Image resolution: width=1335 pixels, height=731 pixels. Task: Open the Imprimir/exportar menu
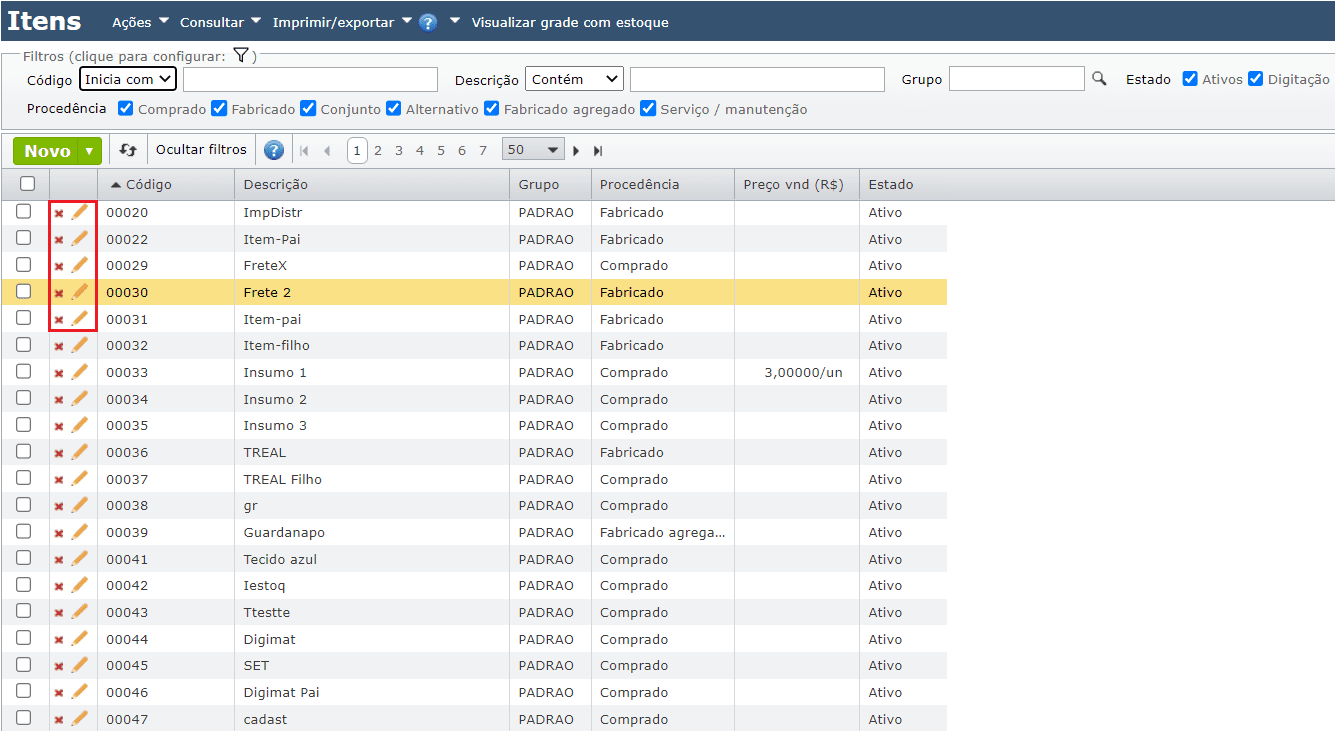(x=342, y=22)
